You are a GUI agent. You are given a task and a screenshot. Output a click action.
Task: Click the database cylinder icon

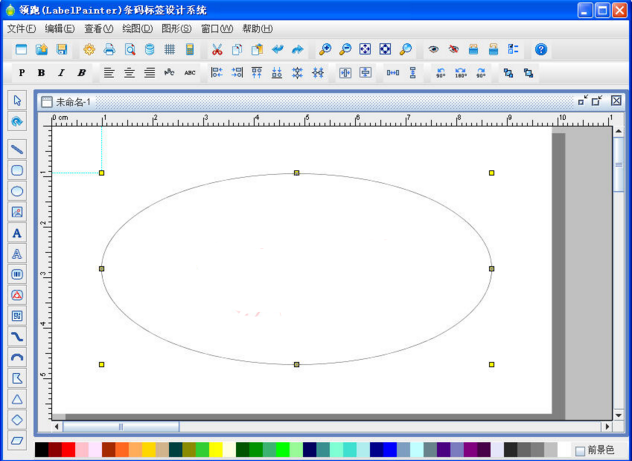150,50
